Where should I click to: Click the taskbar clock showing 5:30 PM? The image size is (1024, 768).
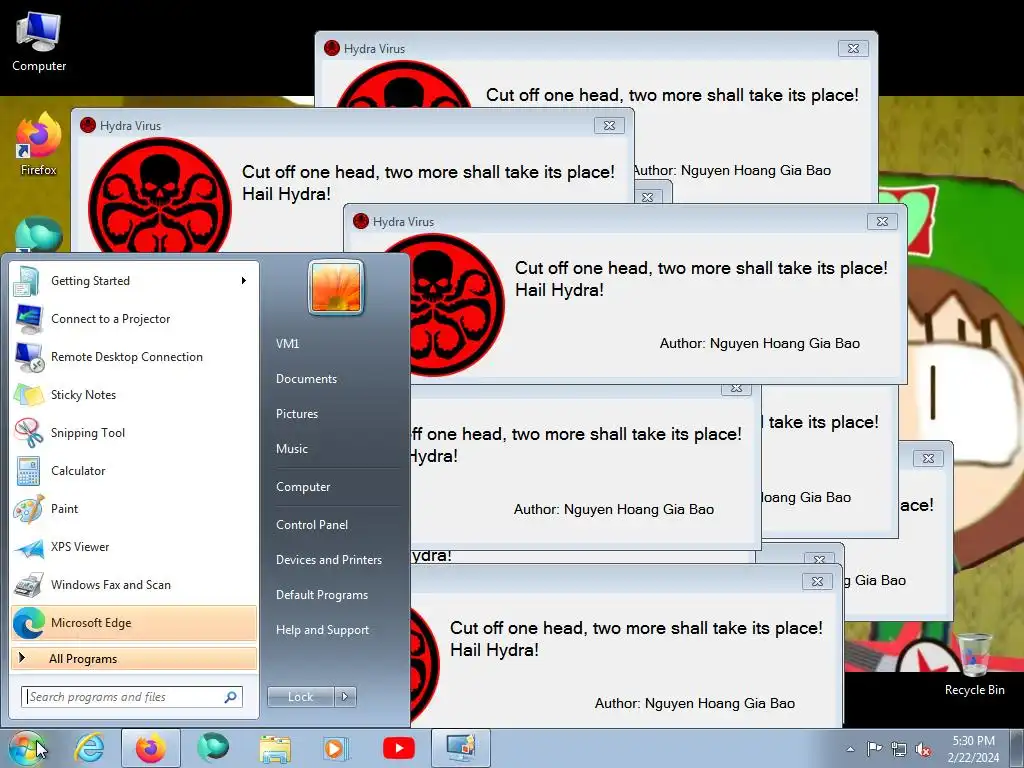[974, 749]
